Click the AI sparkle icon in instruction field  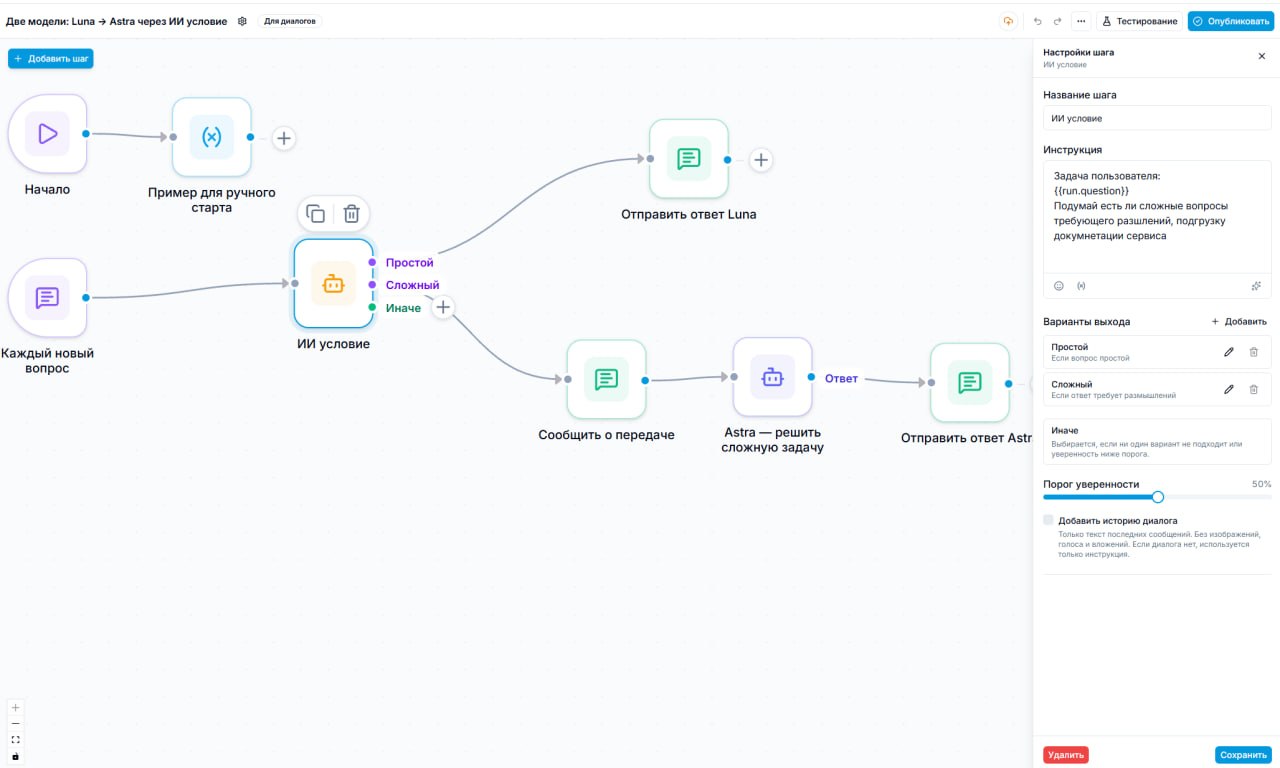tap(1256, 286)
